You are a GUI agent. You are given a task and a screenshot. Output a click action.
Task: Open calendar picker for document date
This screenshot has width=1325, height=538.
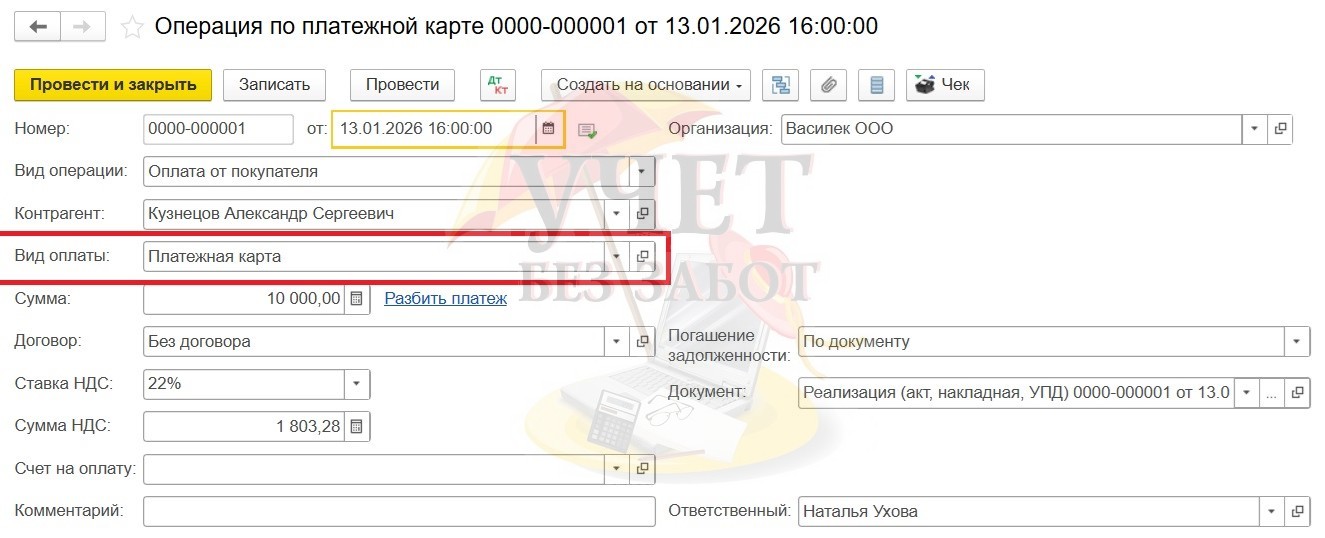(x=548, y=129)
